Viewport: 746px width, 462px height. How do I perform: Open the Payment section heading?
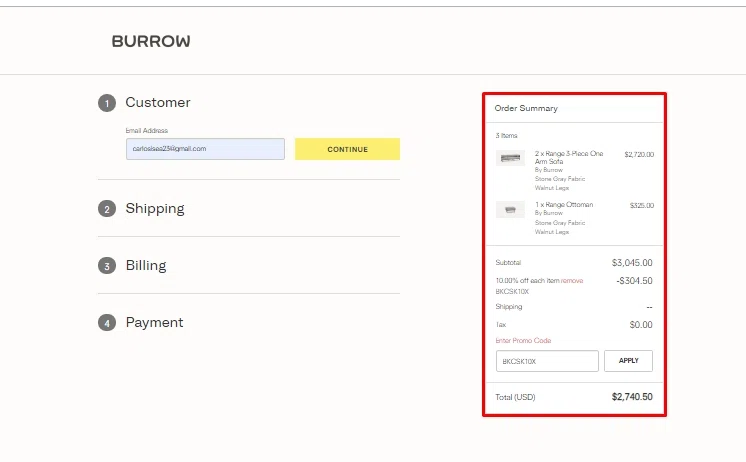[155, 323]
